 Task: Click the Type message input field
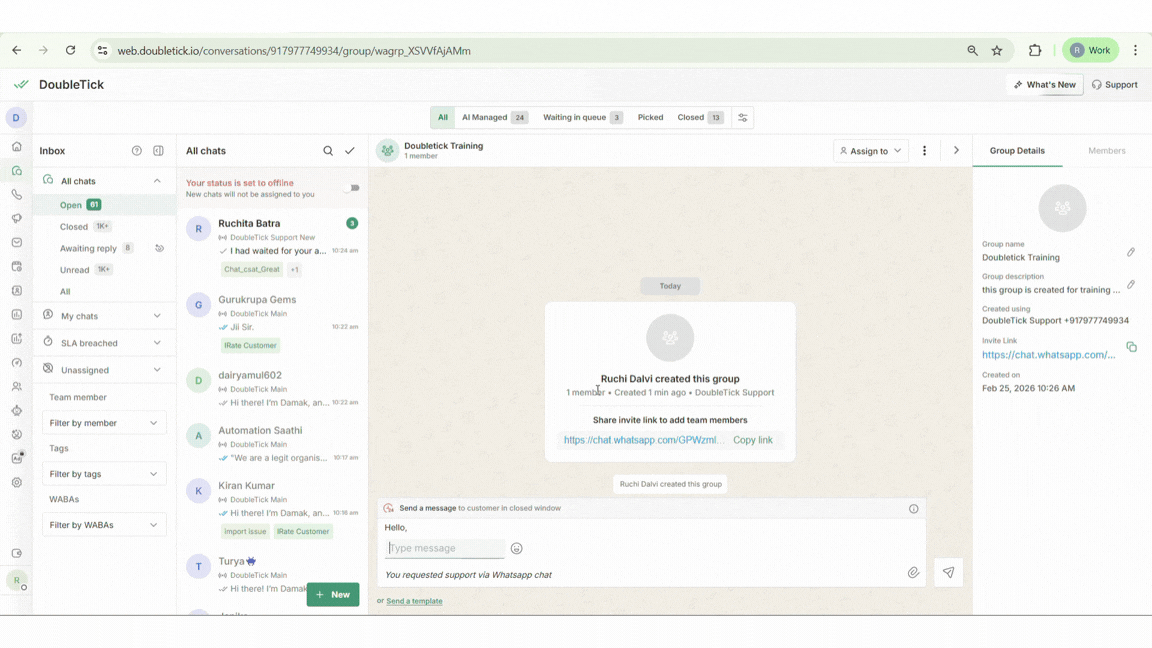[446, 548]
